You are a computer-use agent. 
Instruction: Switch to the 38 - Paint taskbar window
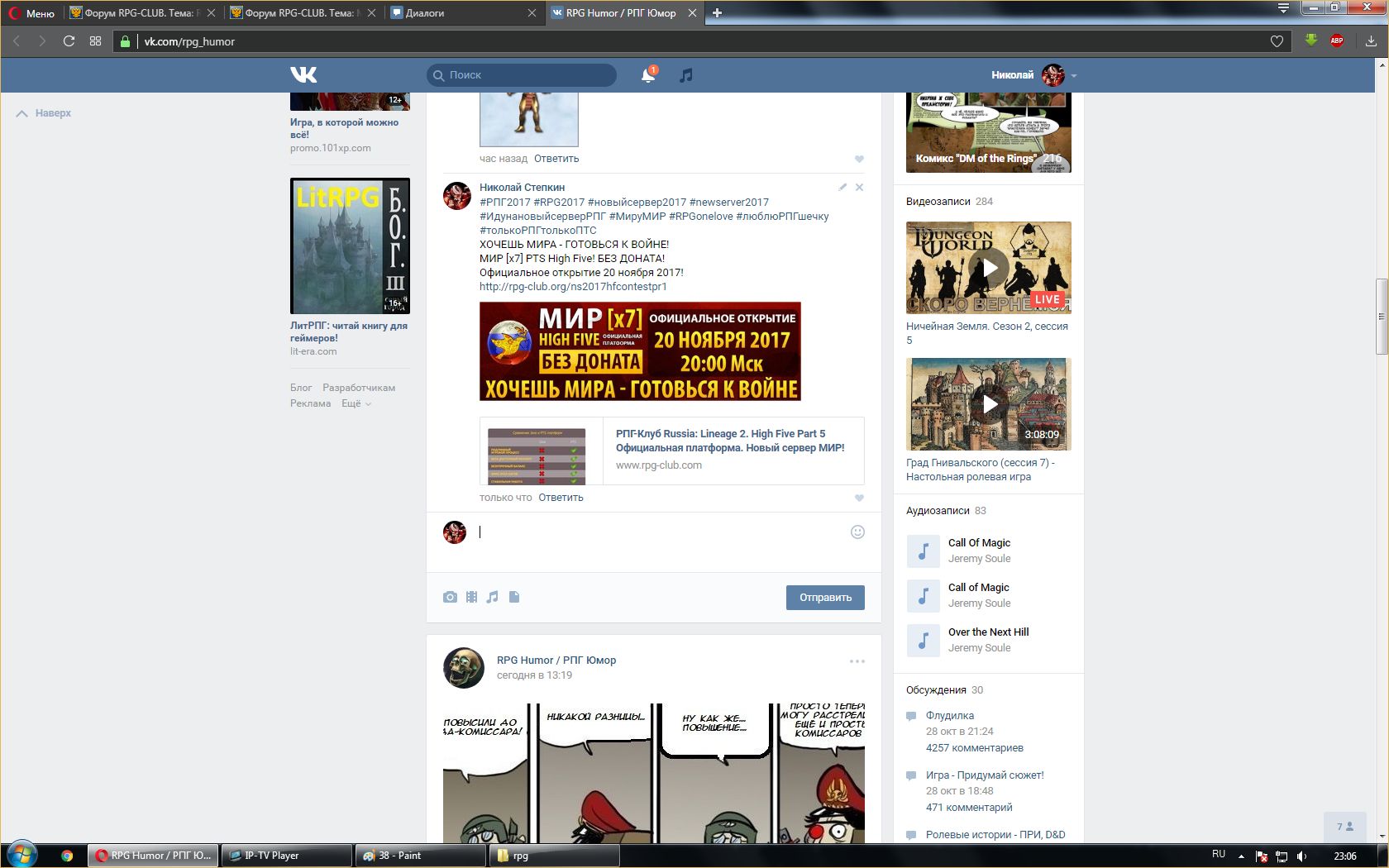(421, 856)
